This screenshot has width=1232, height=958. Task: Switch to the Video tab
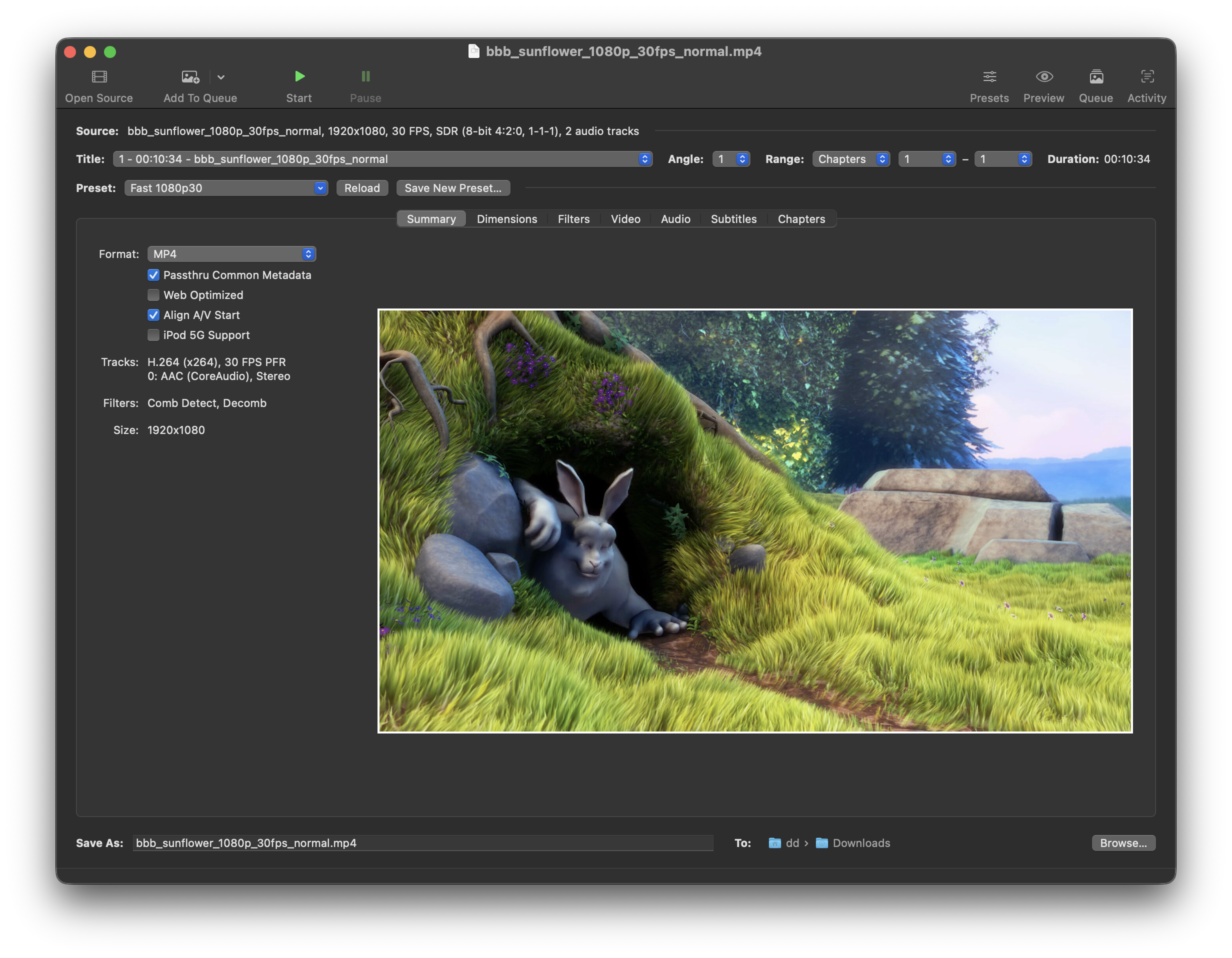click(625, 219)
